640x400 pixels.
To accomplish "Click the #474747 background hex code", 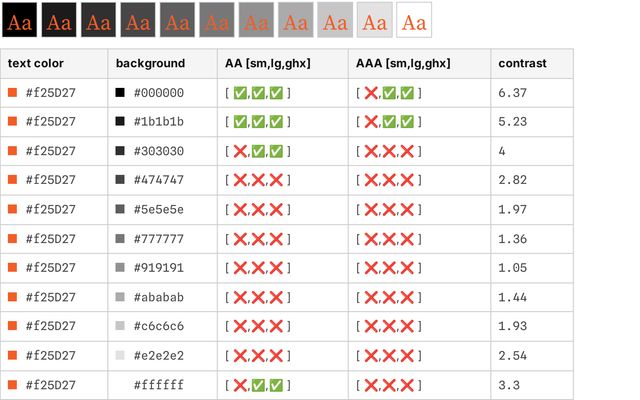I will (x=158, y=180).
